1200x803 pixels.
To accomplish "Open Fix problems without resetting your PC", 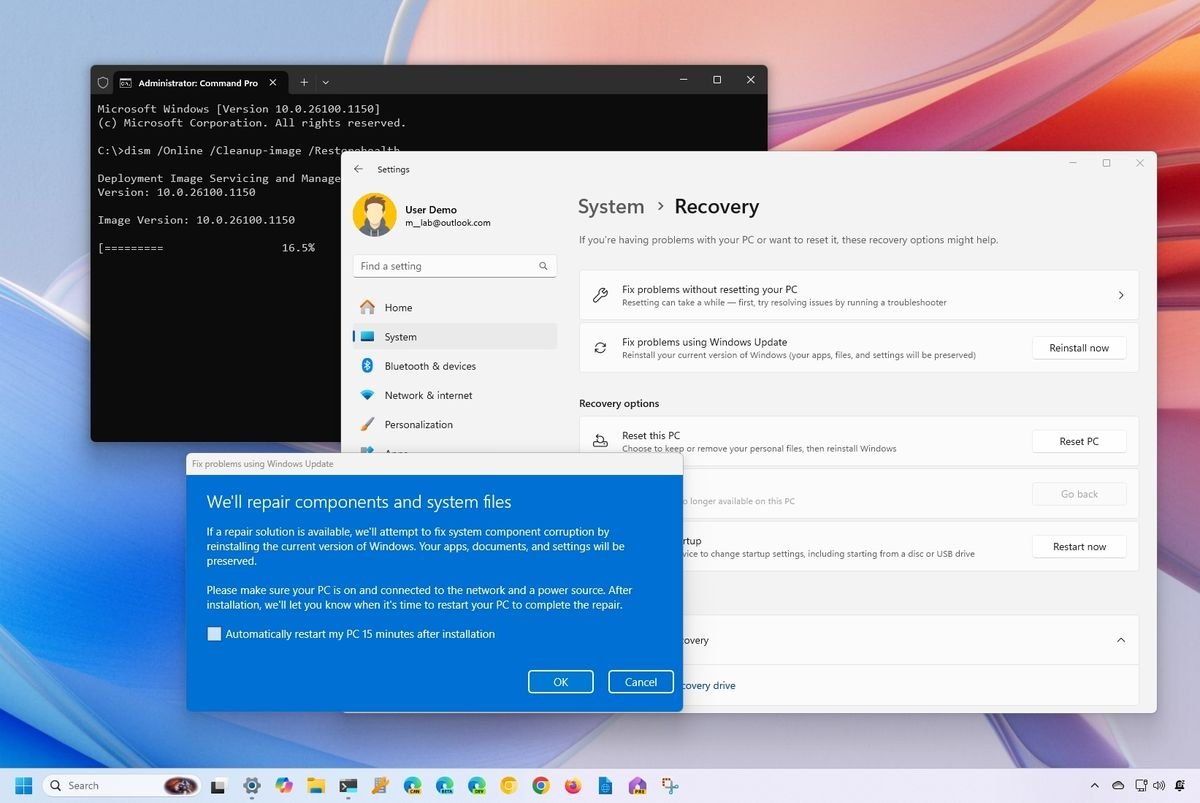I will coord(859,295).
